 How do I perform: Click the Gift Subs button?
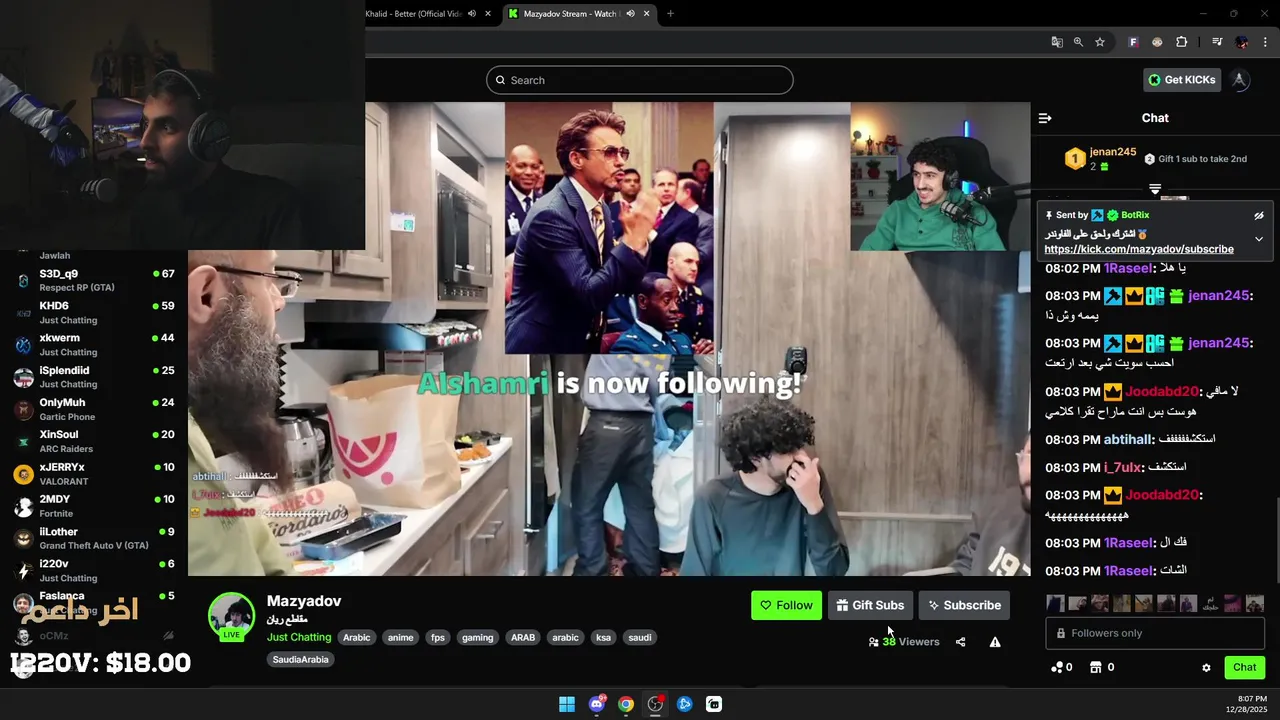point(870,605)
